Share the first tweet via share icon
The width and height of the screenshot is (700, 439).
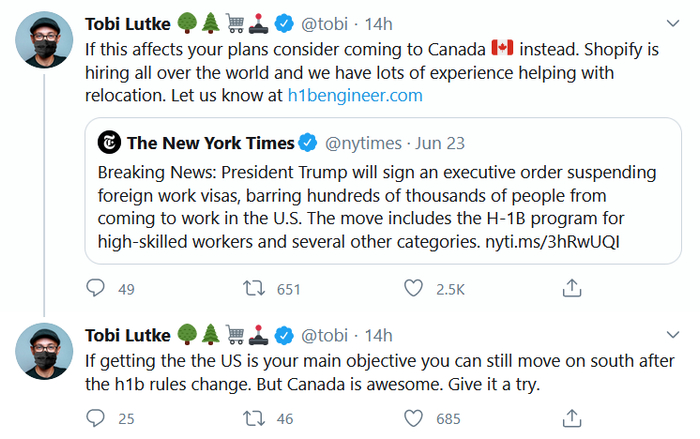572,289
